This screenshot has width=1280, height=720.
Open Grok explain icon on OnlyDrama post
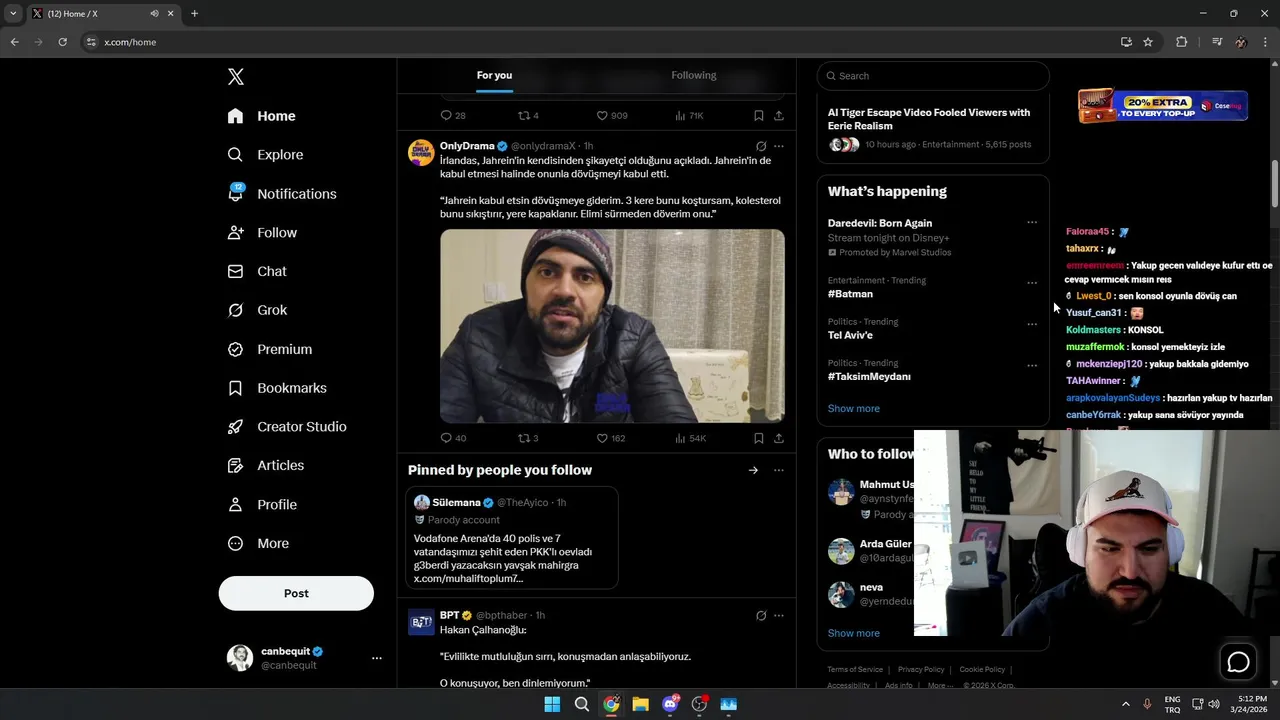(x=761, y=146)
